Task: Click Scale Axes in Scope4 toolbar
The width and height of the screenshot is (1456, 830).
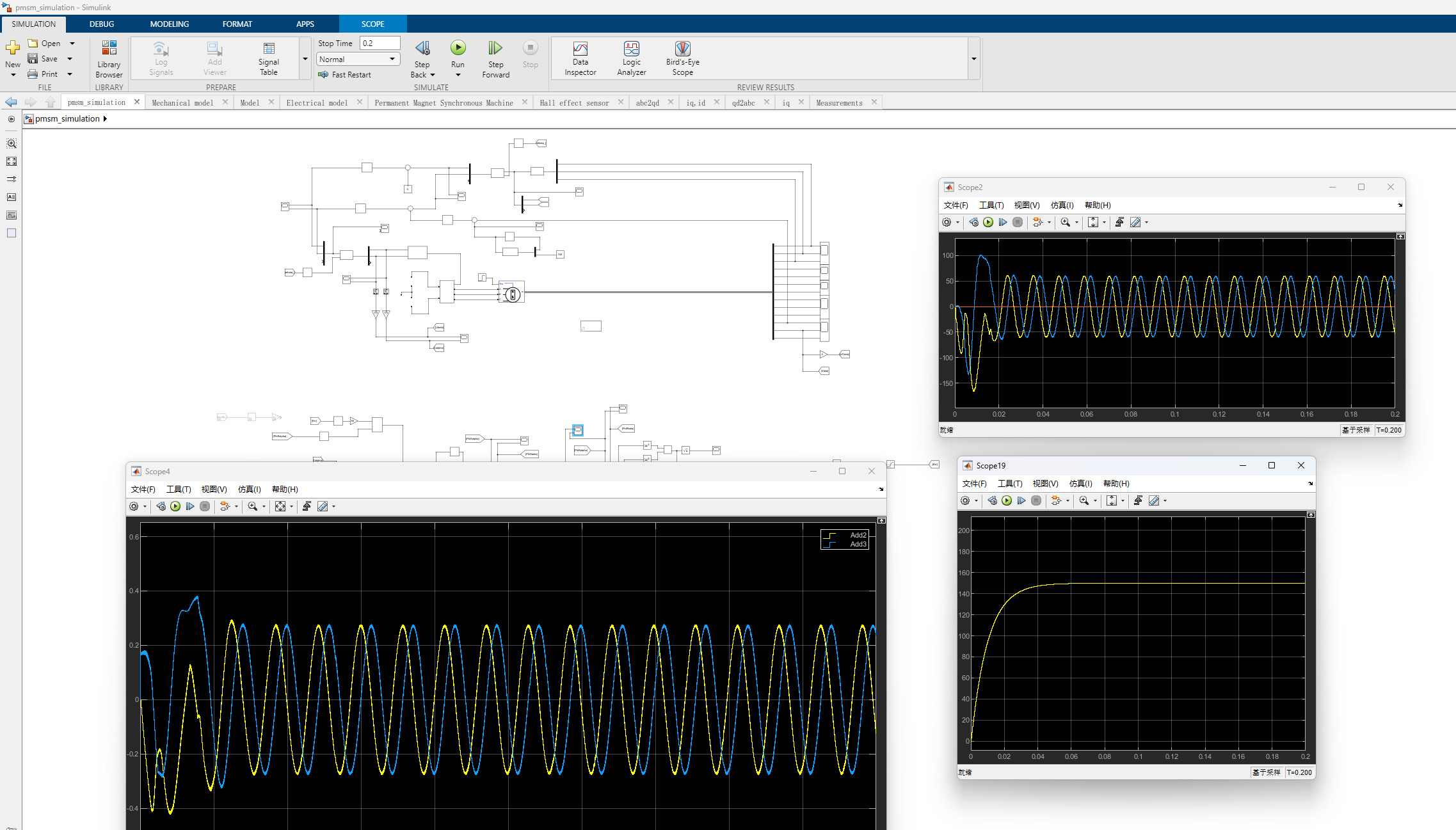Action: pyautogui.click(x=280, y=507)
